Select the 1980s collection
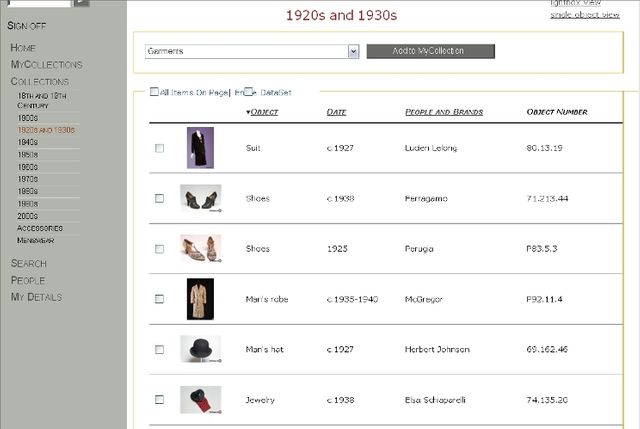640x429 pixels. [x=28, y=191]
